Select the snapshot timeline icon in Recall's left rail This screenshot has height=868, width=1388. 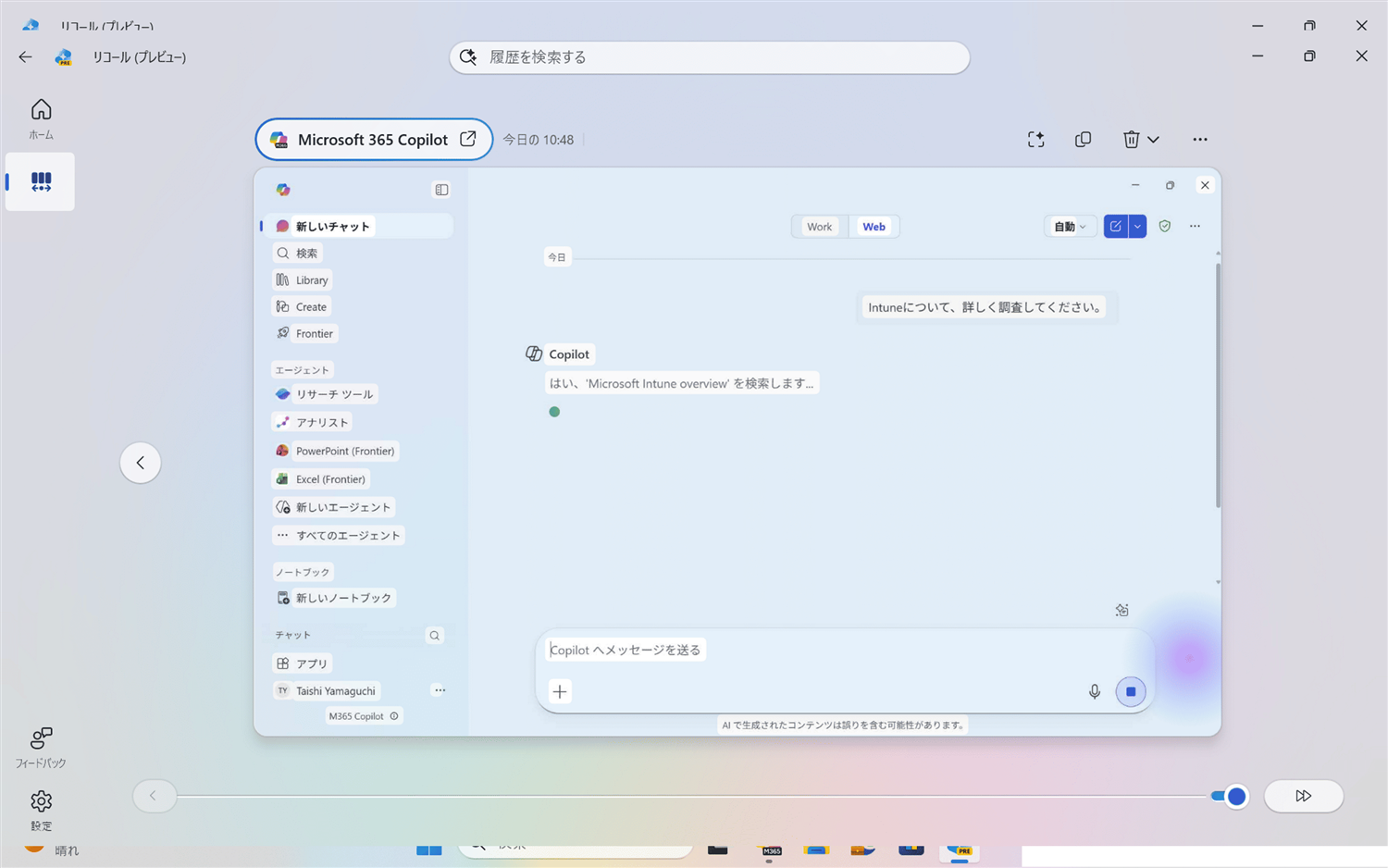click(41, 182)
